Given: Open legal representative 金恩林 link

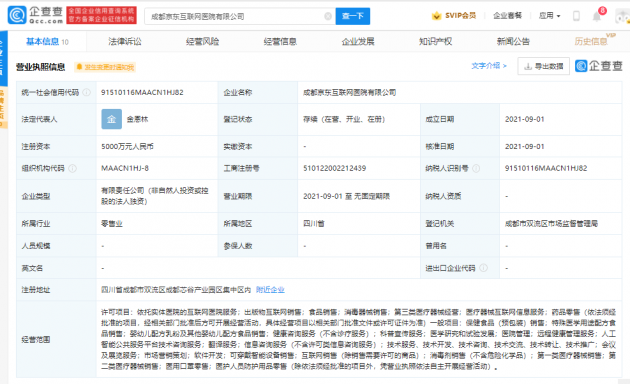Looking at the screenshot, I should pyautogui.click(x=137, y=119).
